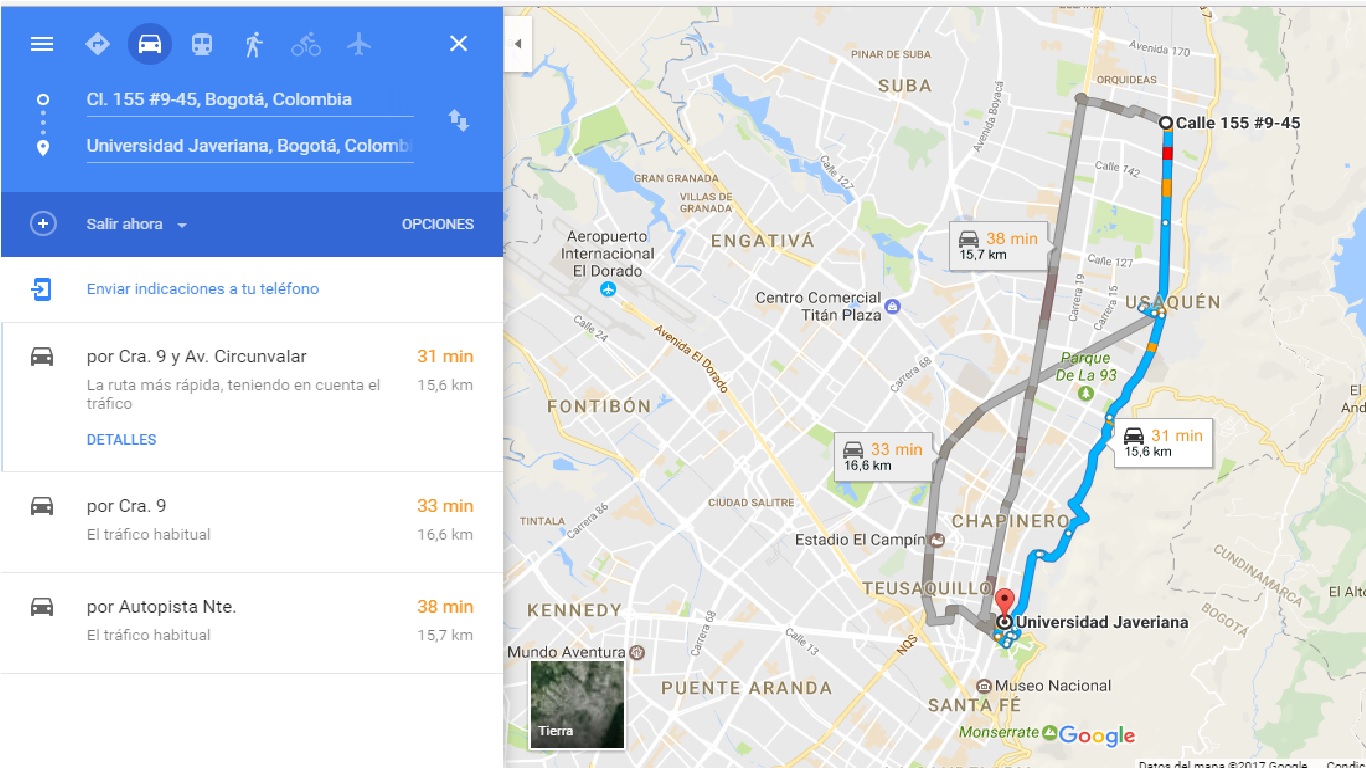Edit the origin address field
The height and width of the screenshot is (768, 1366).
pos(250,100)
